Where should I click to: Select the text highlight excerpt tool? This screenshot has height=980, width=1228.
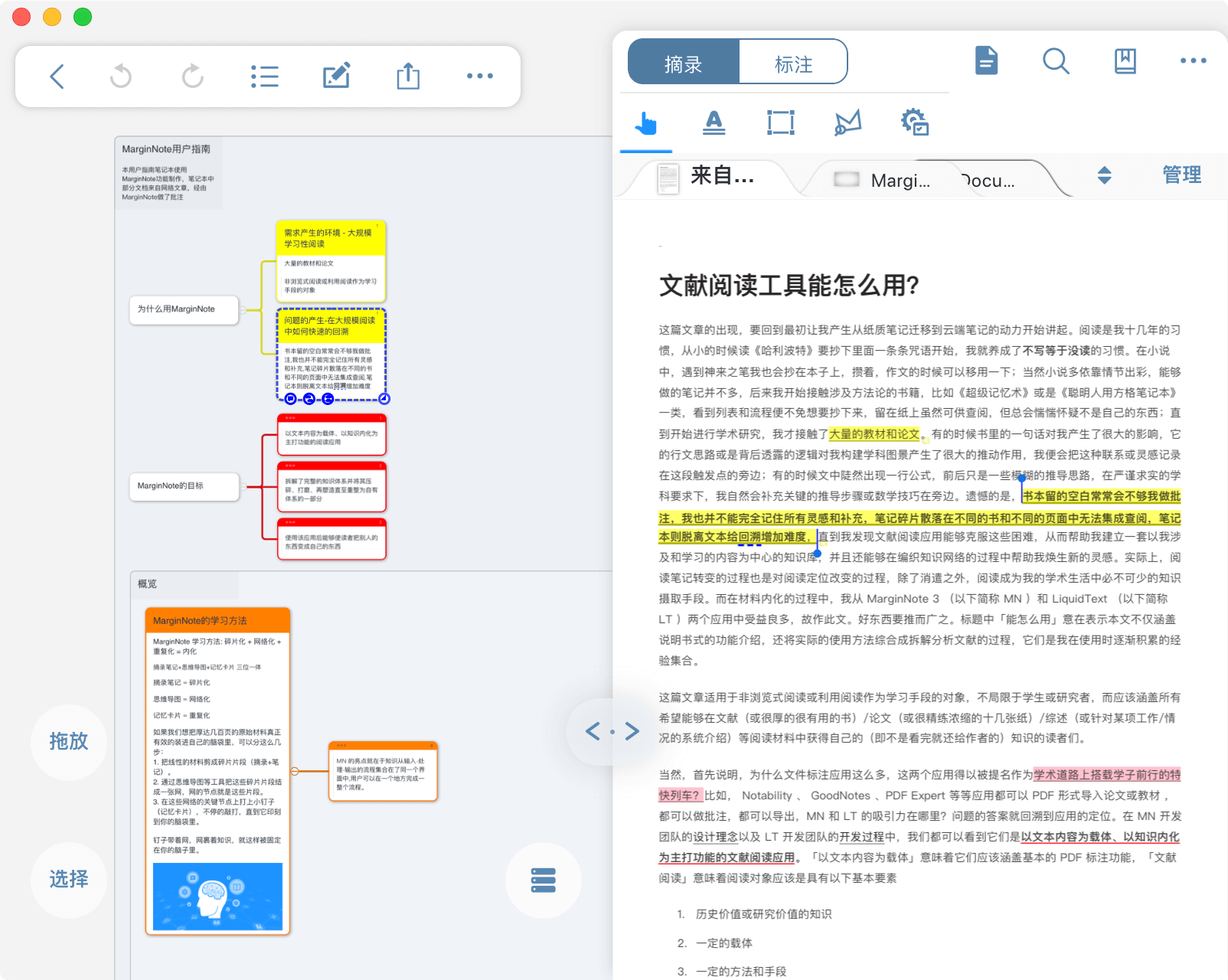pos(713,122)
